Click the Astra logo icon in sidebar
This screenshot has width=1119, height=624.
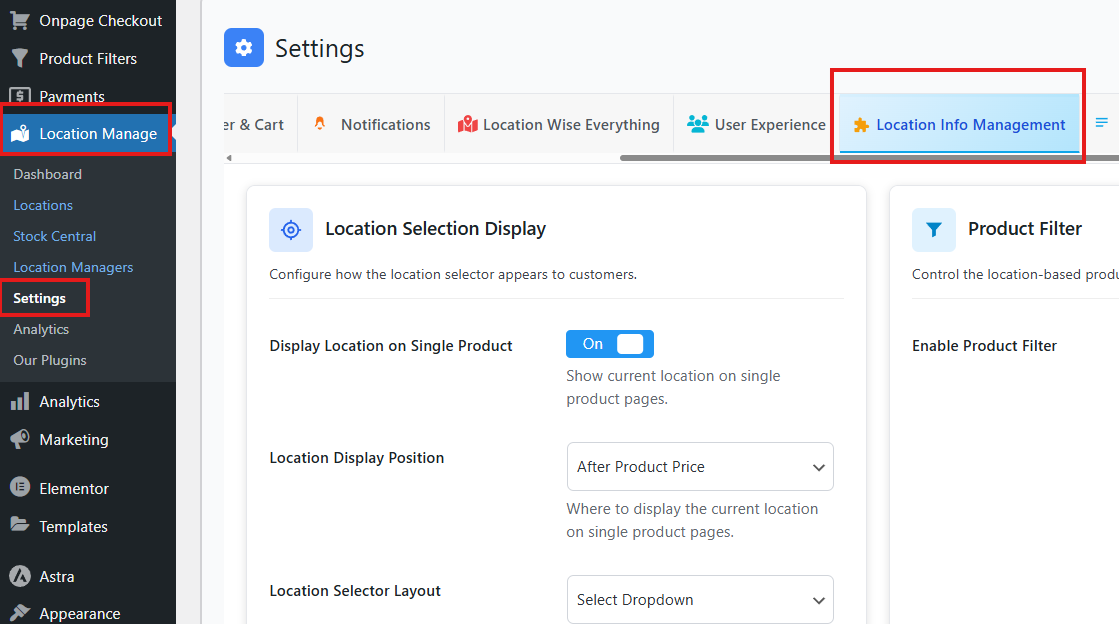[x=19, y=576]
